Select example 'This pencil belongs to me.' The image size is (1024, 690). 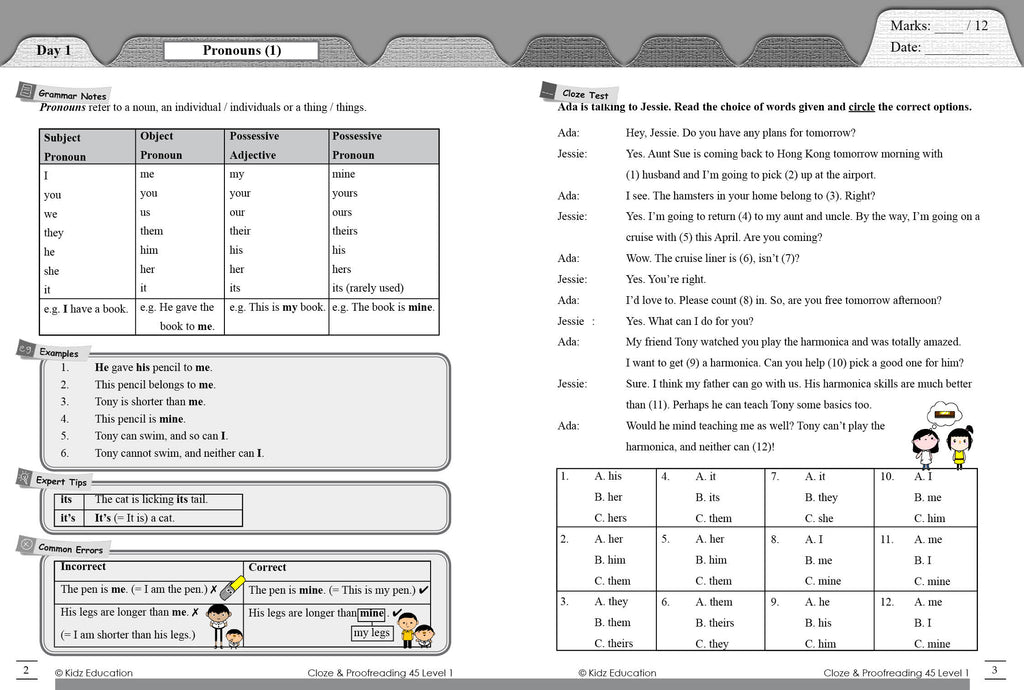tap(155, 384)
